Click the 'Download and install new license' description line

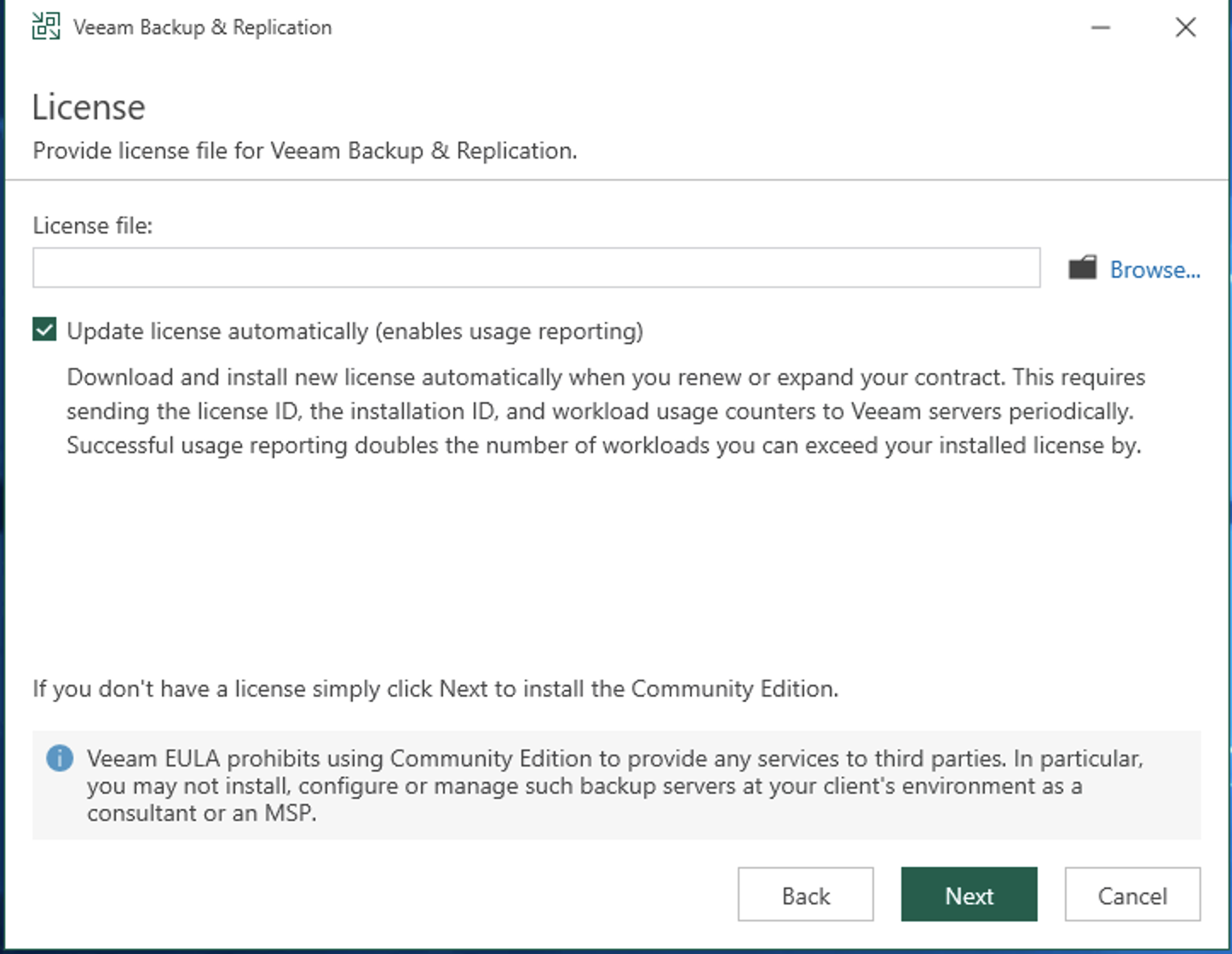605,377
